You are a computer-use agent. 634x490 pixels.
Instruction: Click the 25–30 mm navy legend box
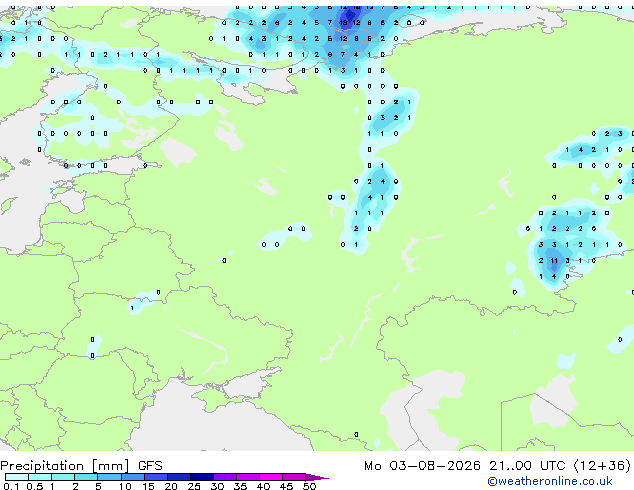click(x=201, y=477)
